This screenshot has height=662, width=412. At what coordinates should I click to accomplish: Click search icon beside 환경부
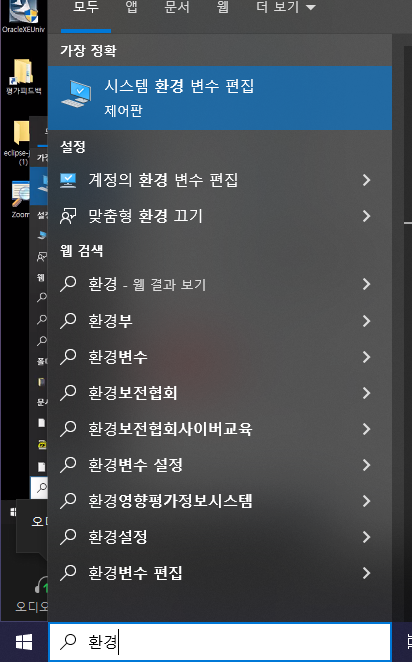click(68, 321)
